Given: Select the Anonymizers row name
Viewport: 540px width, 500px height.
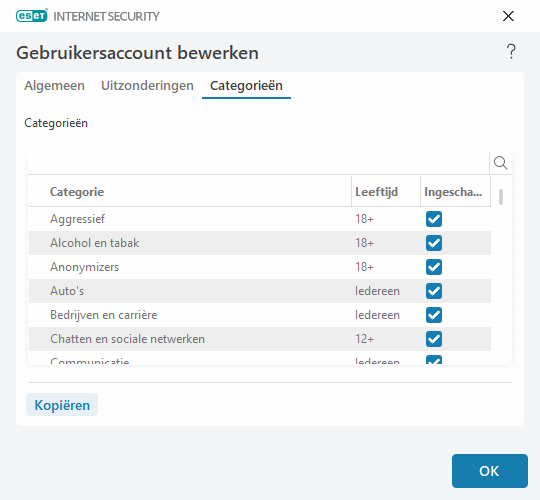Looking at the screenshot, I should 84,267.
